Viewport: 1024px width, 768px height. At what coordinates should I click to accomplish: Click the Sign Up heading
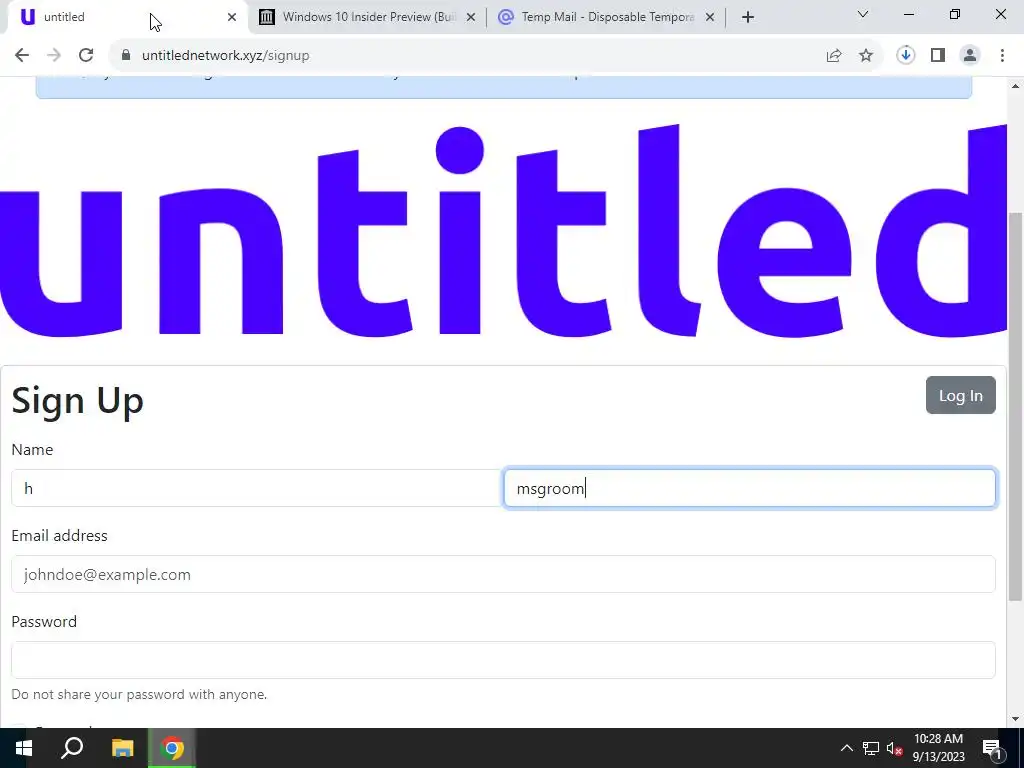pyautogui.click(x=78, y=400)
